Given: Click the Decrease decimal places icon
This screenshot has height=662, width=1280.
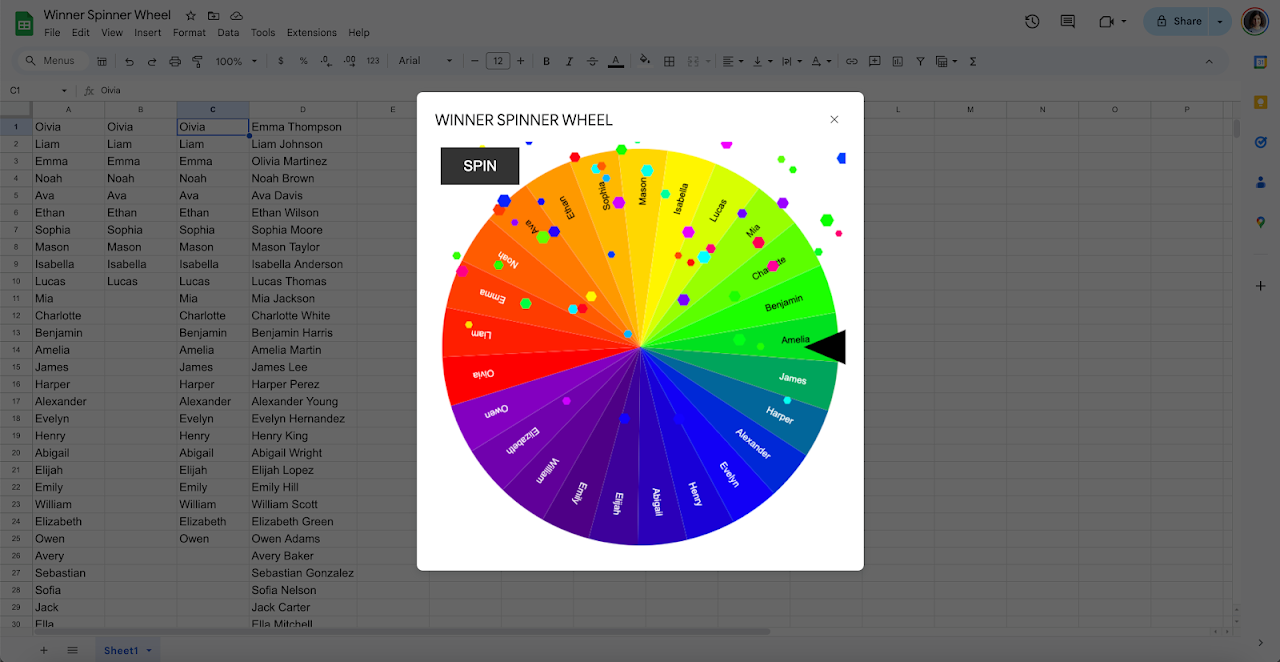Looking at the screenshot, I should coord(326,62).
